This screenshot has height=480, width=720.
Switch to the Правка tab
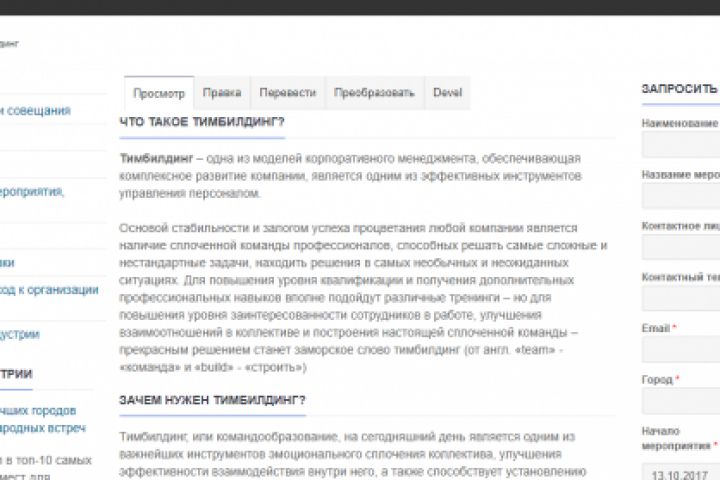point(222,93)
